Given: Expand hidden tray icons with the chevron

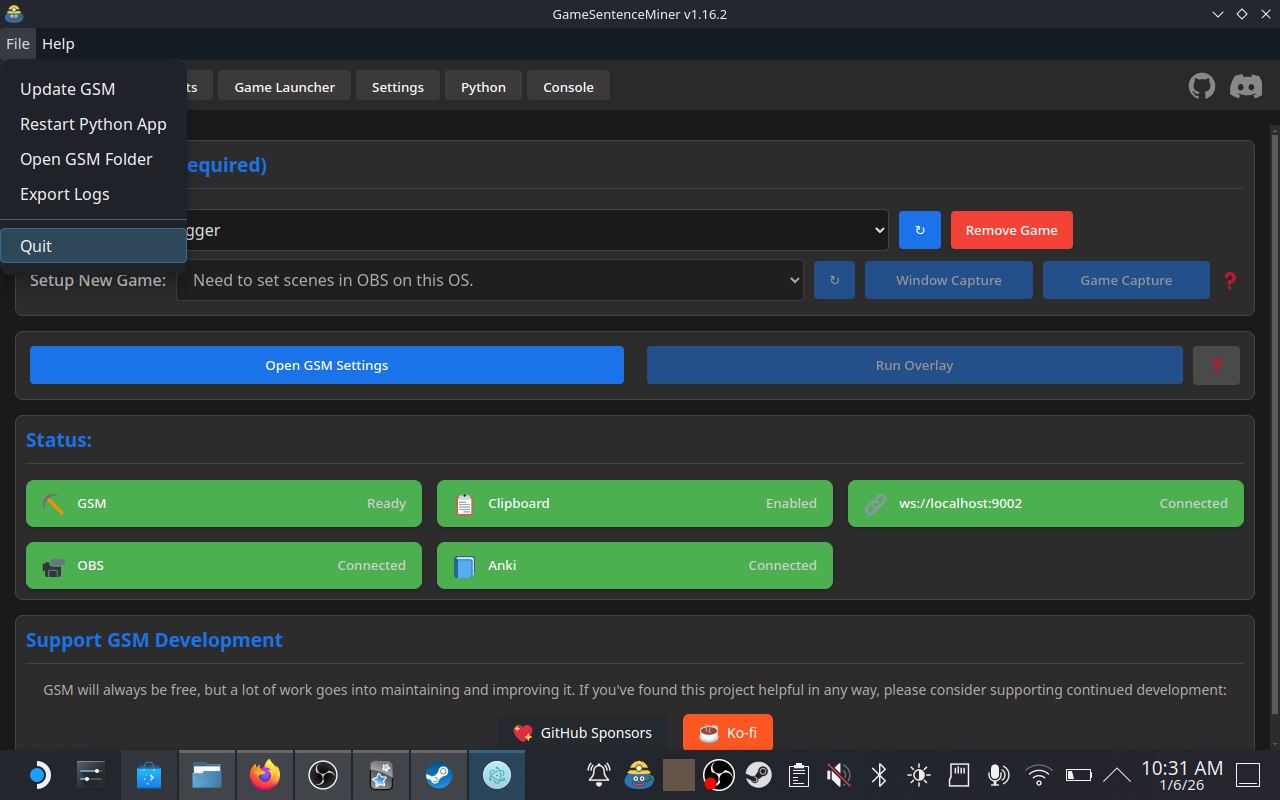Looking at the screenshot, I should [1118, 774].
